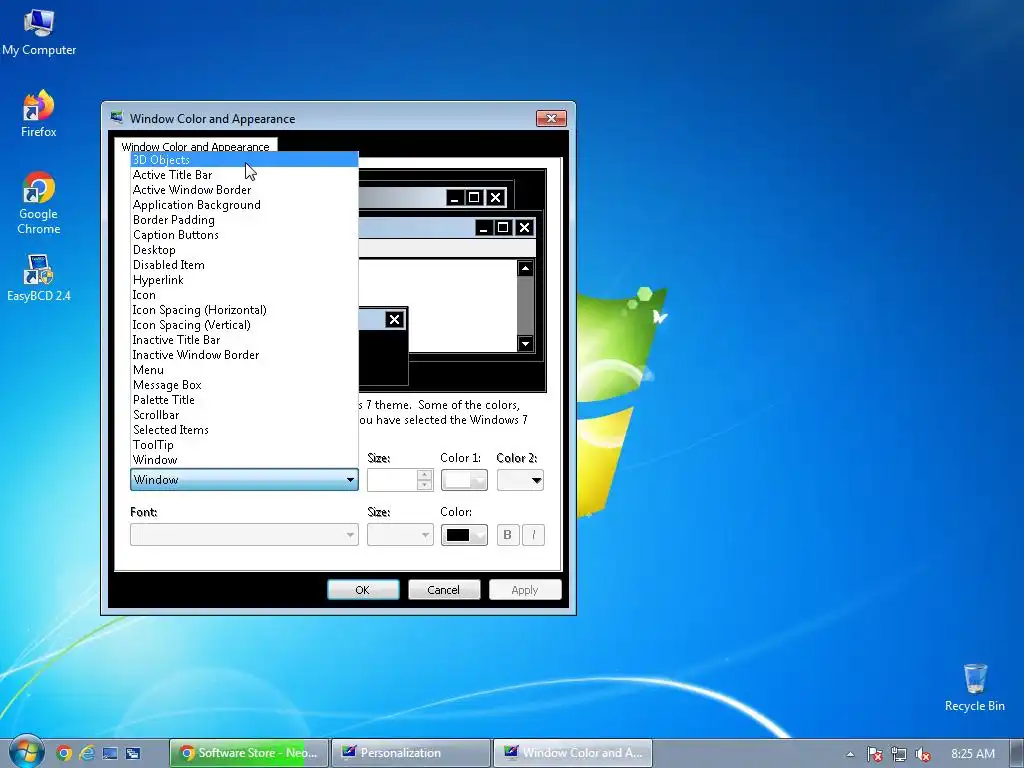The image size is (1024, 768).
Task: Open the Recycle Bin on the desktop
Action: tap(974, 687)
